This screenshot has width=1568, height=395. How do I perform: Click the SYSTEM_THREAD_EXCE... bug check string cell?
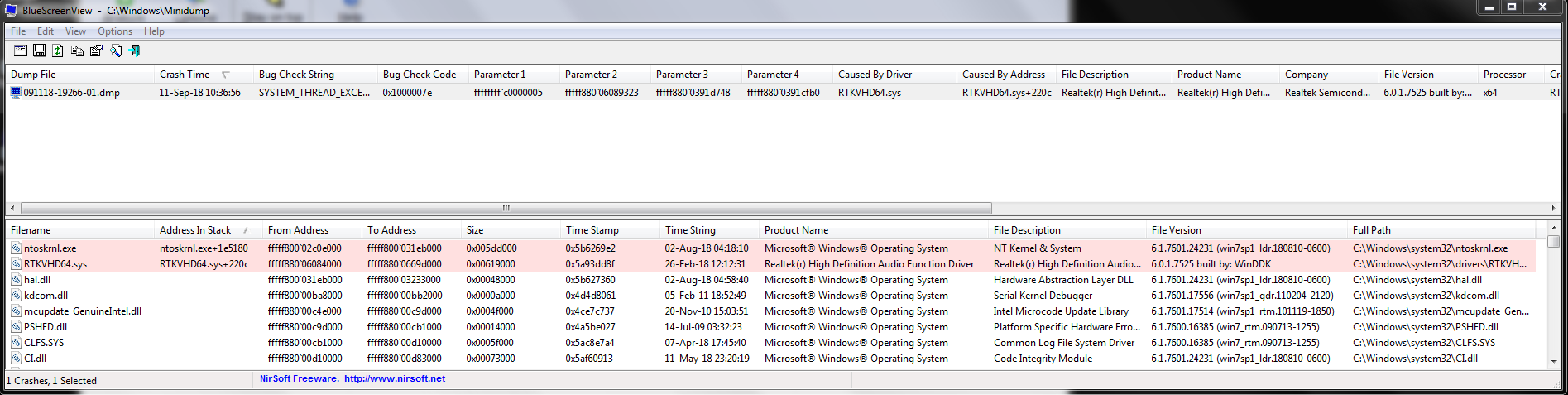(x=314, y=93)
